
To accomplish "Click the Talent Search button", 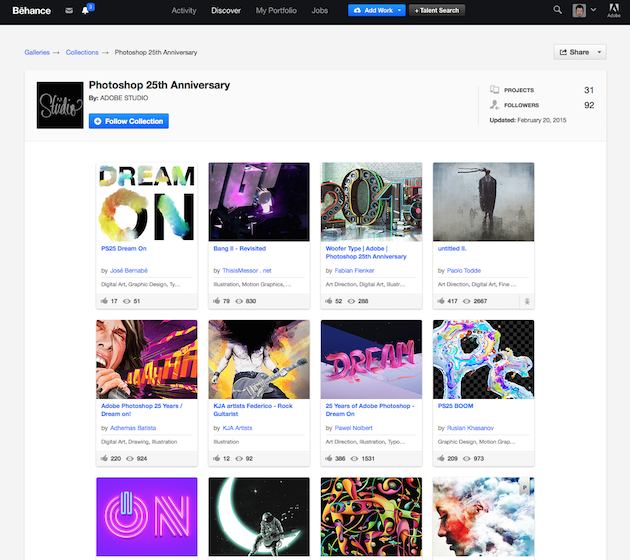I will click(437, 10).
